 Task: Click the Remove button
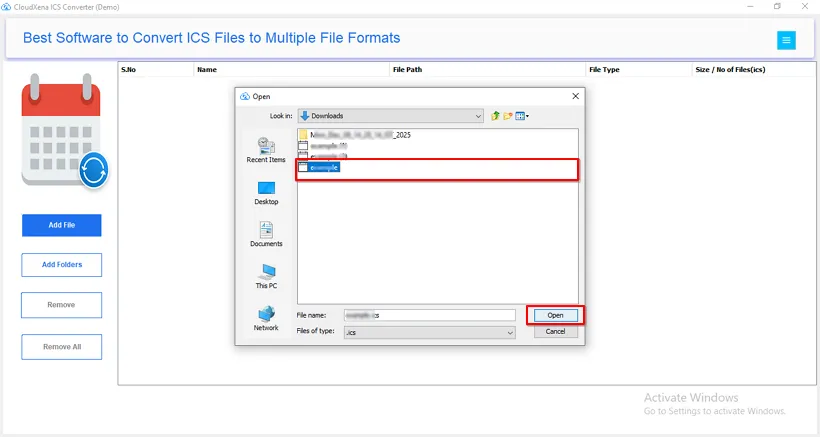click(x=62, y=305)
